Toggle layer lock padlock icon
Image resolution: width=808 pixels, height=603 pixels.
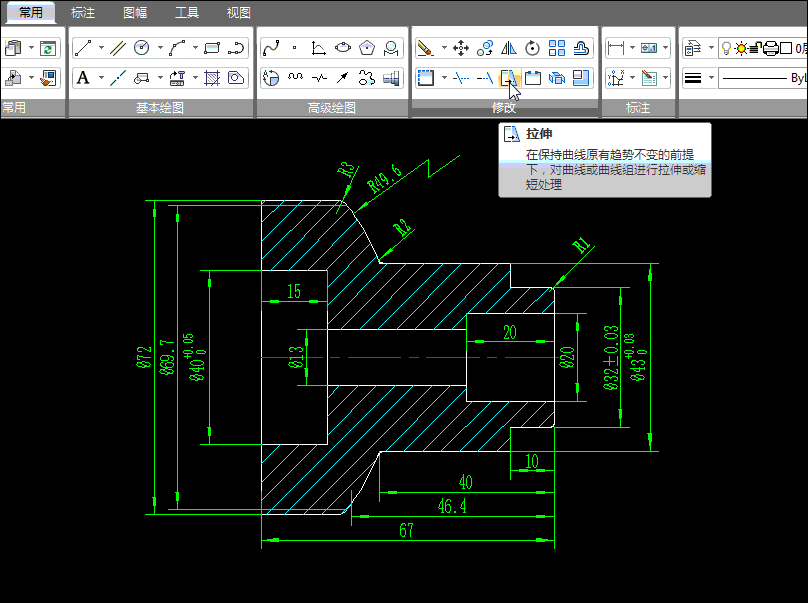pyautogui.click(x=755, y=48)
